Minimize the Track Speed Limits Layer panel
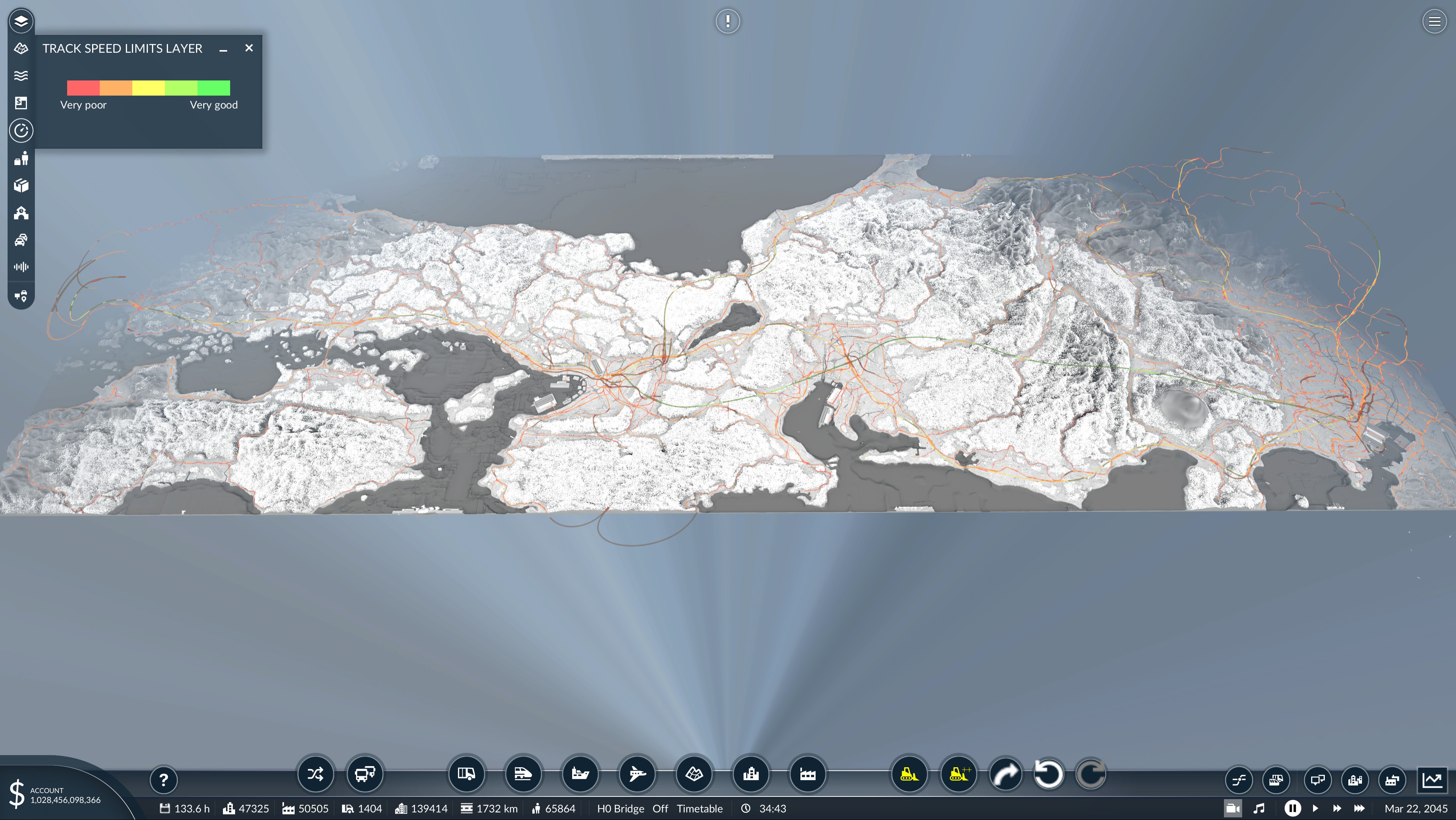This screenshot has height=820, width=1456. coord(223,49)
